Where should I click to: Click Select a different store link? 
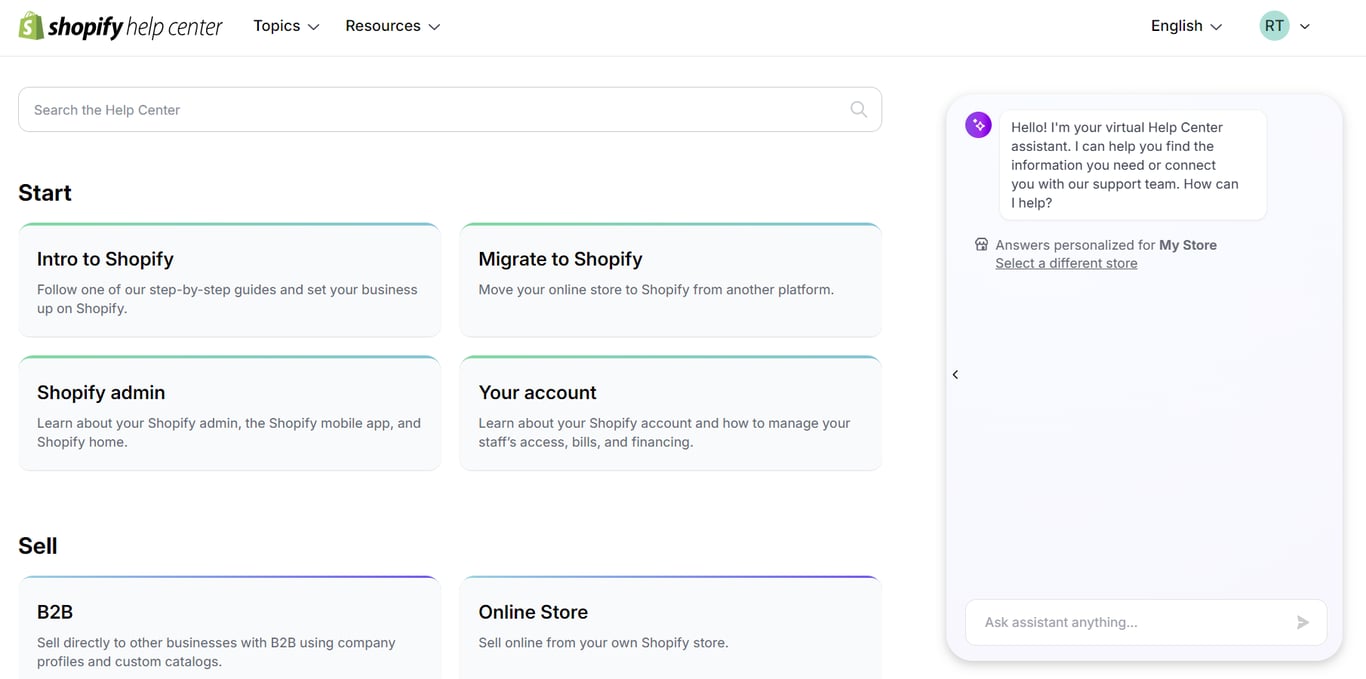click(1066, 262)
